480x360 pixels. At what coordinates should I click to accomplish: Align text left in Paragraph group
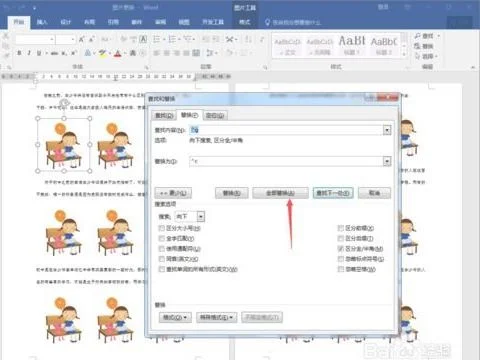click(156, 53)
